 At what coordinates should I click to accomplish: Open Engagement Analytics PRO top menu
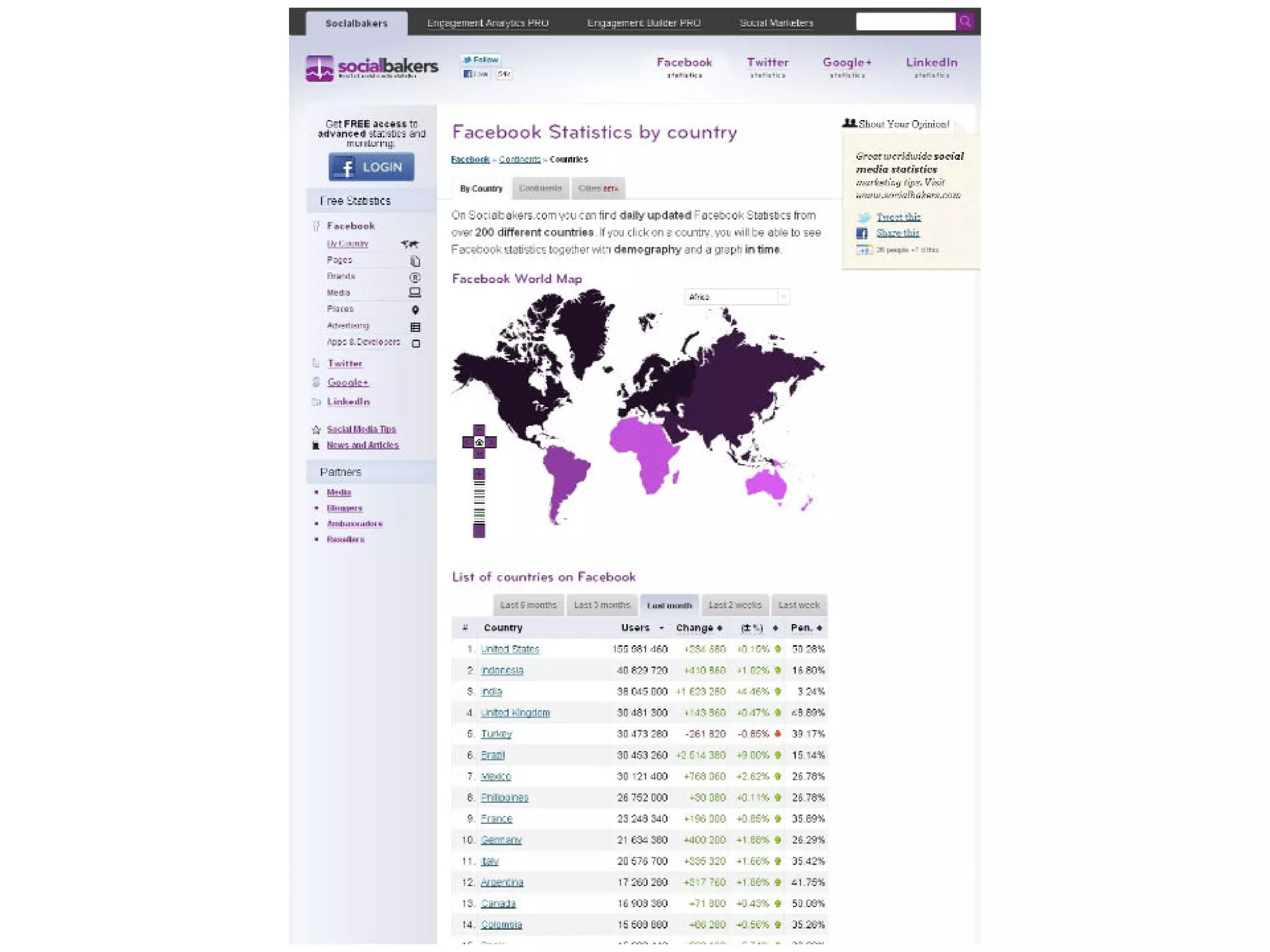tap(487, 23)
